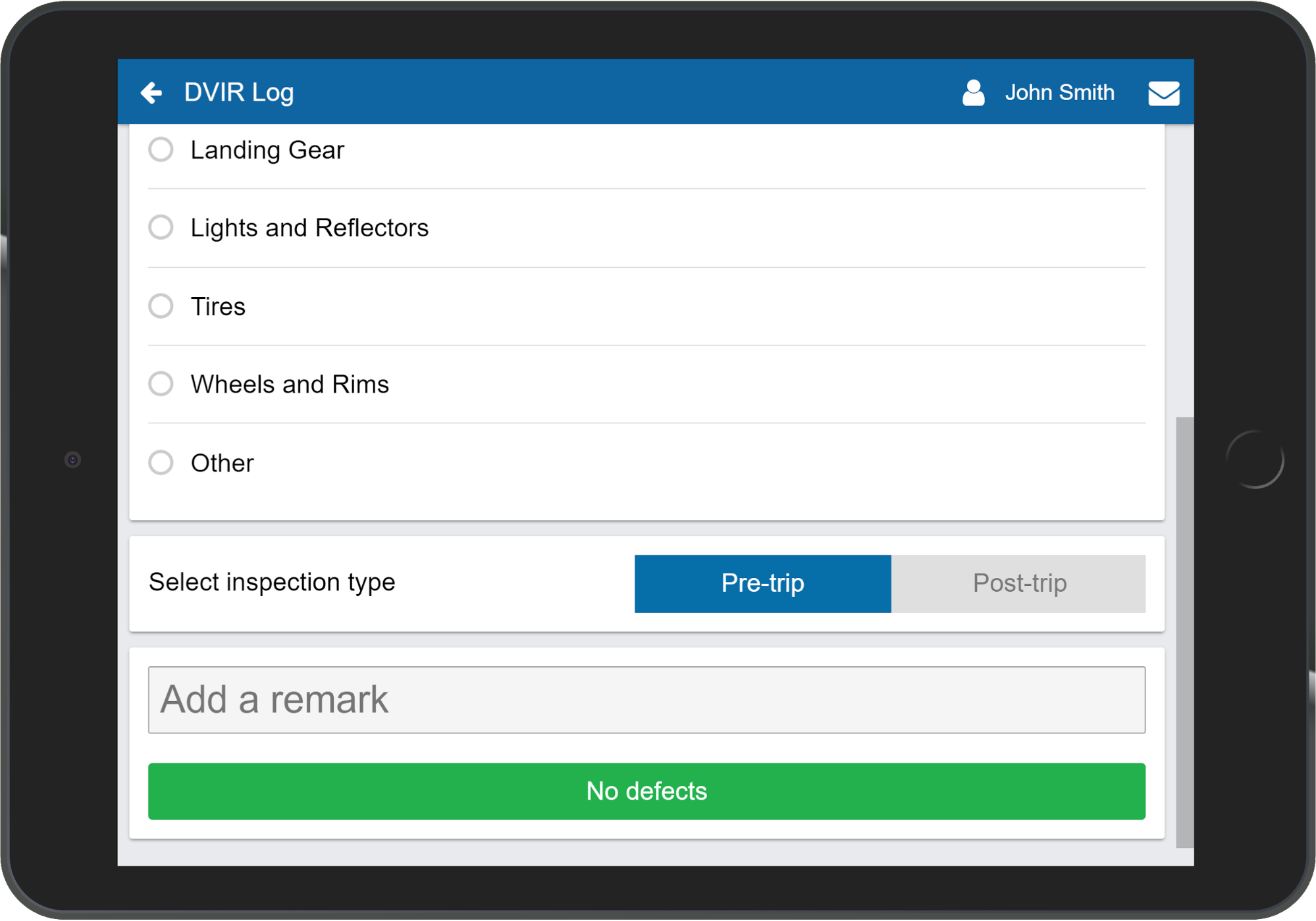The width and height of the screenshot is (1316, 921).
Task: Select the Landing Gear radio button
Action: [161, 149]
